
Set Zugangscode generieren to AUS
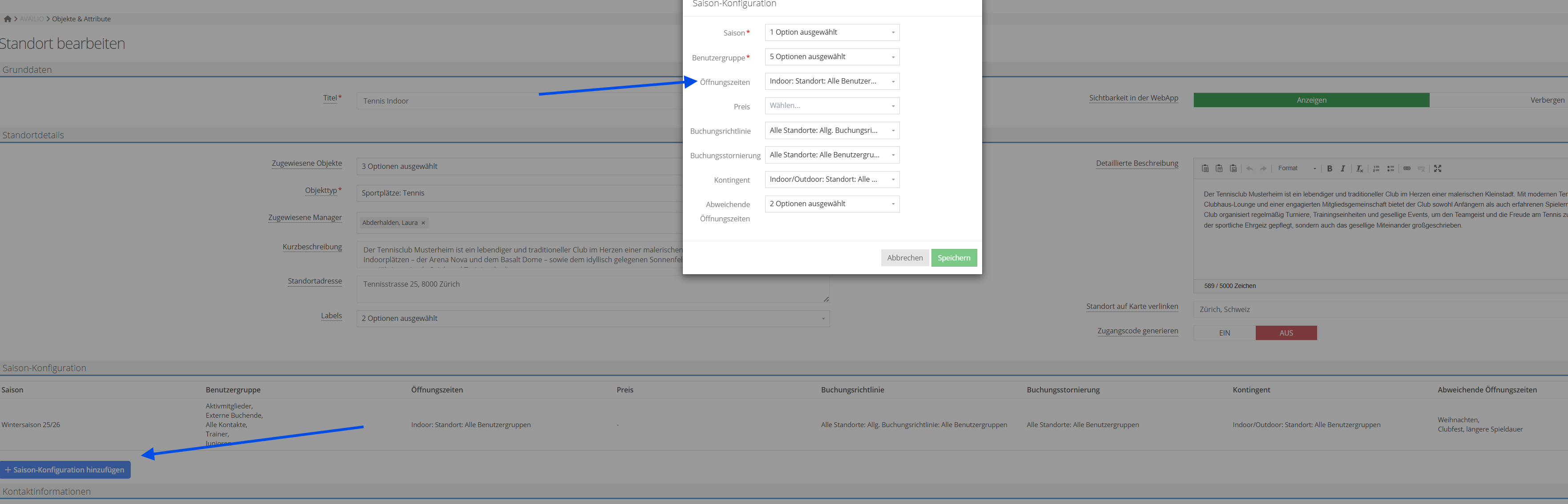click(1286, 333)
